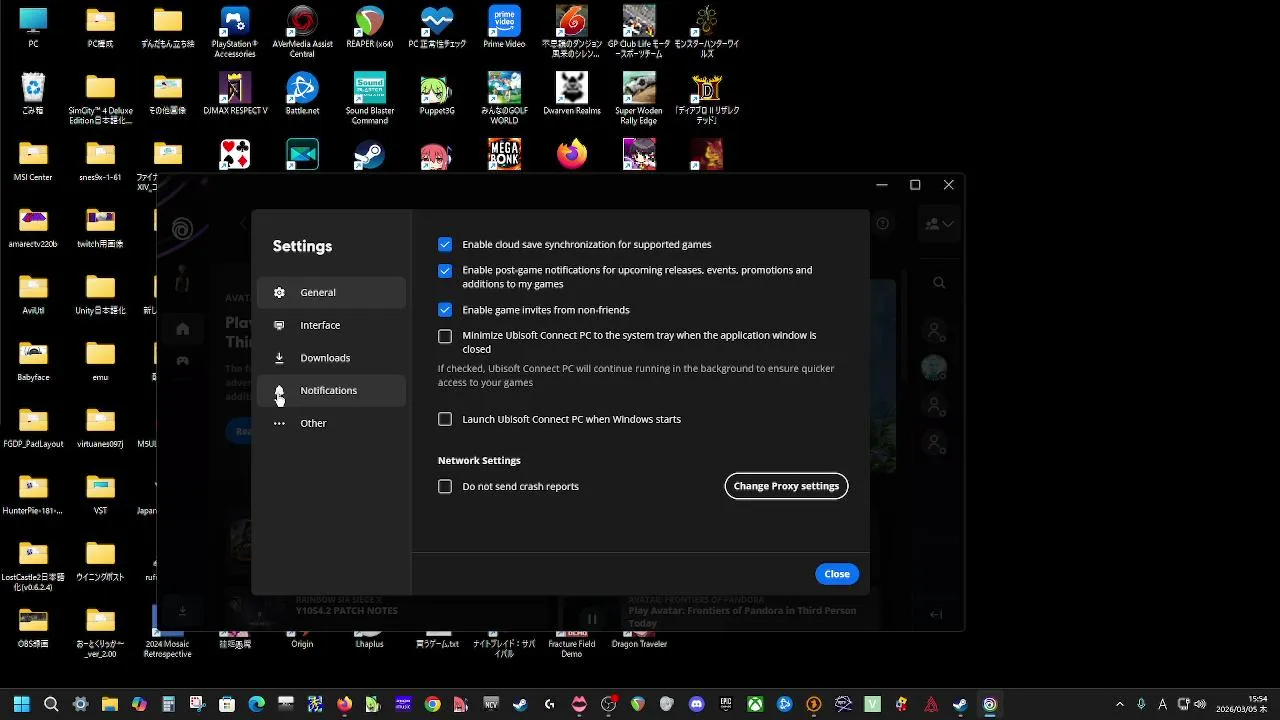The width and height of the screenshot is (1280, 720).
Task: Disable cloud save synchronization checkbox
Action: 445,244
